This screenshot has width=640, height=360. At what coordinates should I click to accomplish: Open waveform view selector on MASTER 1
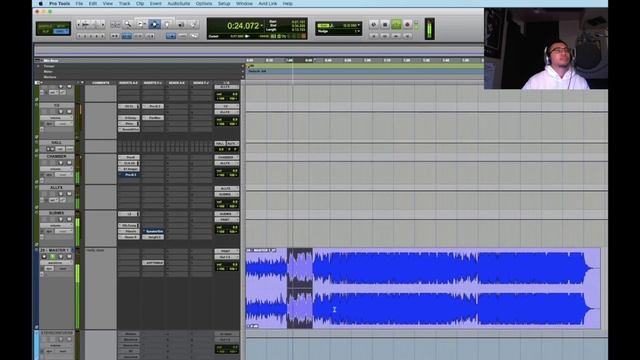[x=56, y=262]
